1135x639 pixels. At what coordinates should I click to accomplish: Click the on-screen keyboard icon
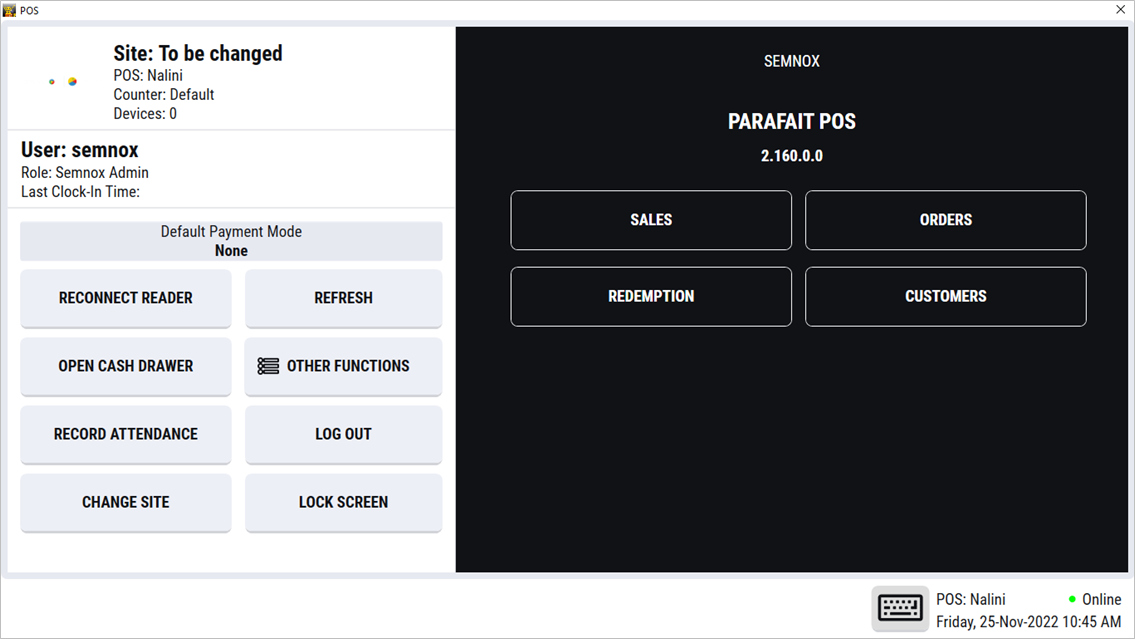click(x=900, y=608)
